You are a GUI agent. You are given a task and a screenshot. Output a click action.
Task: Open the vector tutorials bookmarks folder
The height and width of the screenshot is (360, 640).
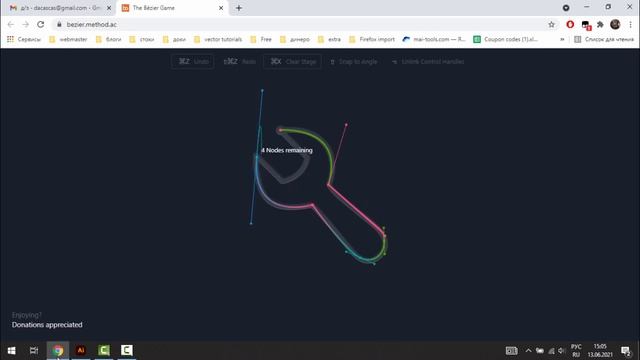pyautogui.click(x=218, y=39)
